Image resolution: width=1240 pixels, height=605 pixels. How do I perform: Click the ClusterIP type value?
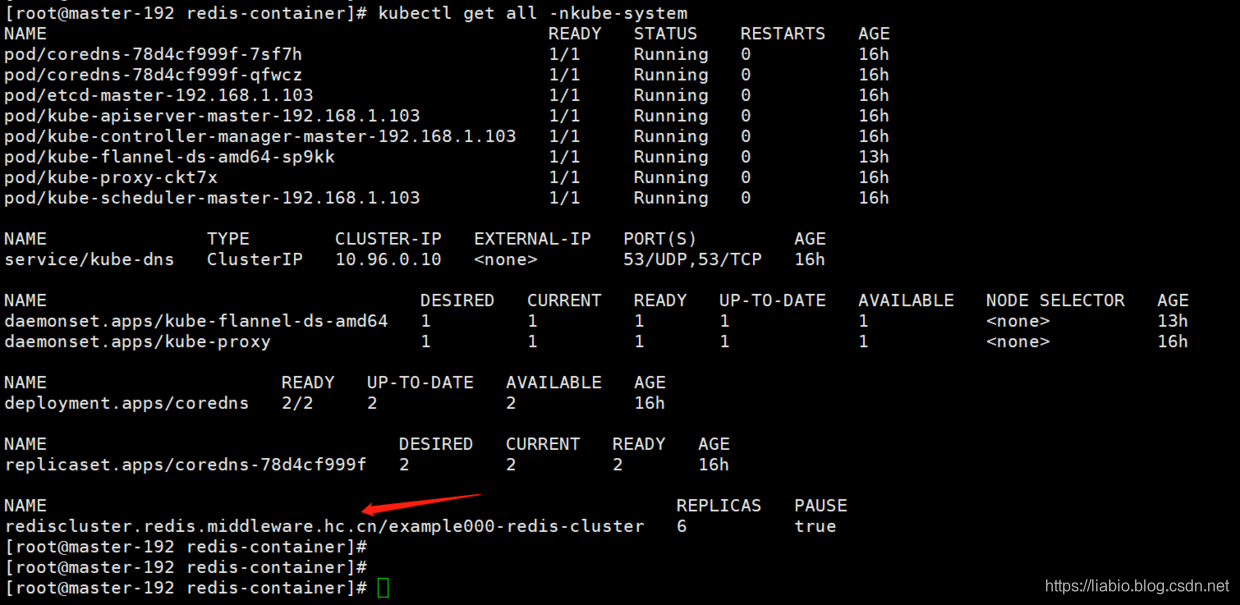[x=255, y=259]
